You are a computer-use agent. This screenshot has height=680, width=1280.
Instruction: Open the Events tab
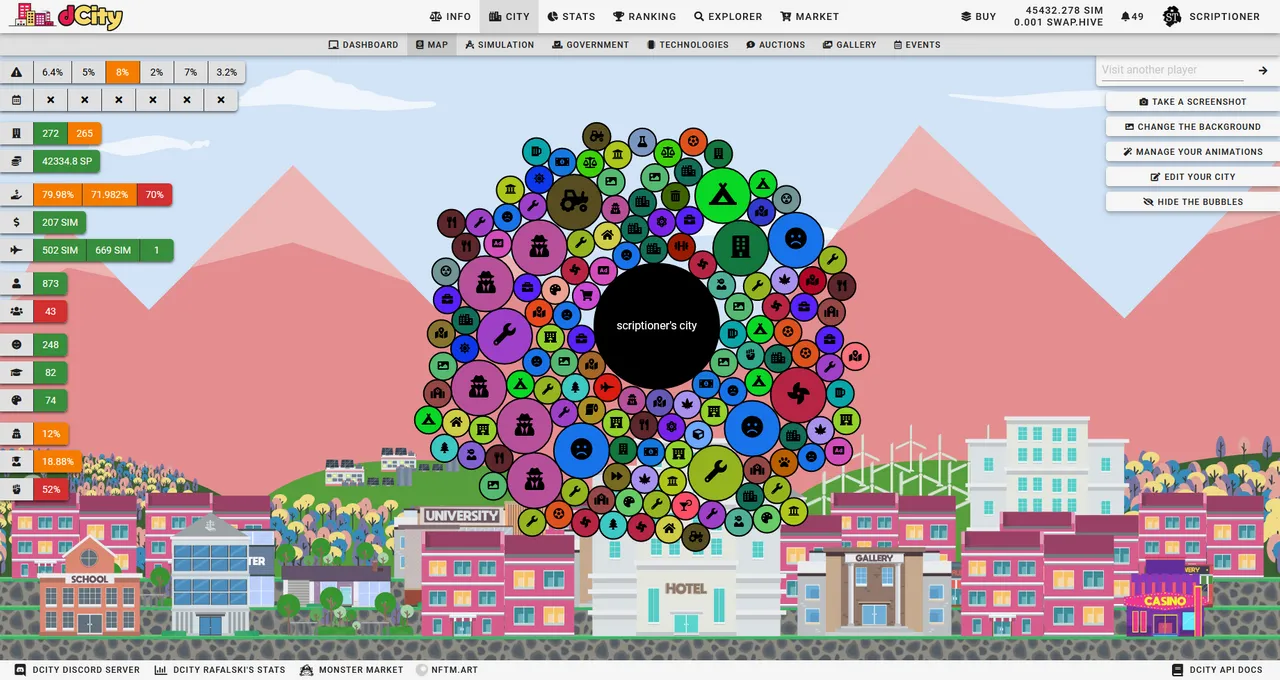click(x=917, y=45)
